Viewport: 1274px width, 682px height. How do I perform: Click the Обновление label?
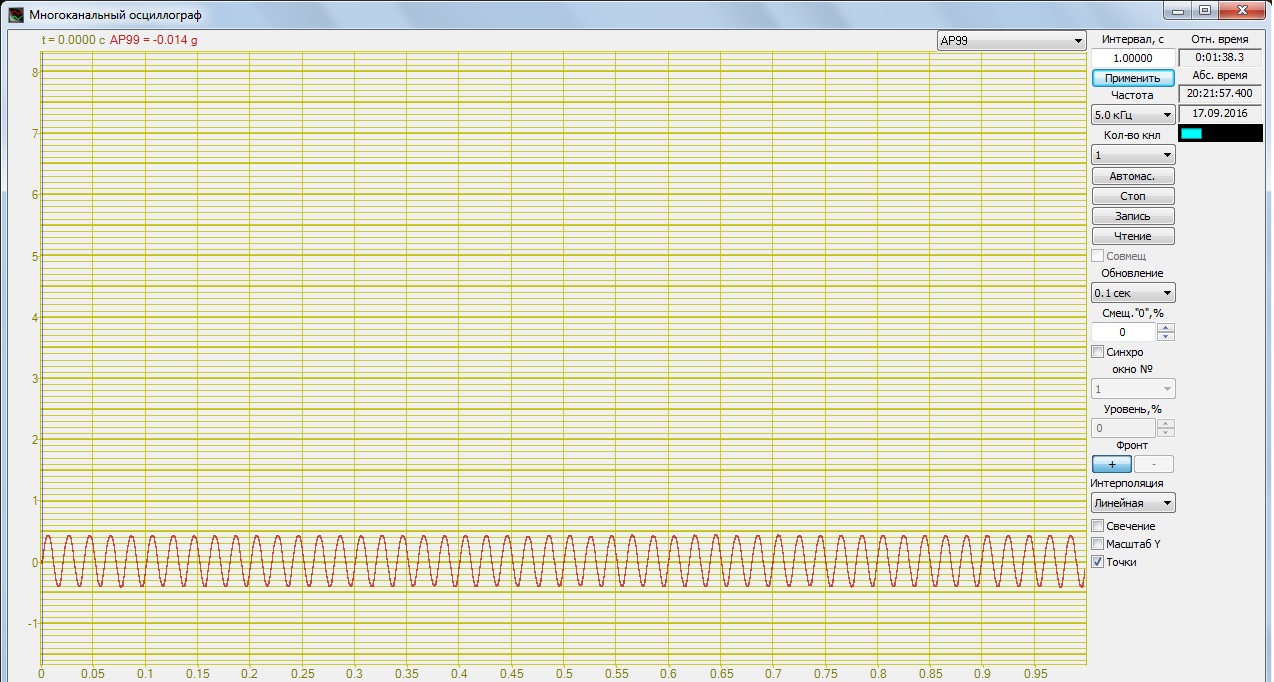click(1132, 273)
